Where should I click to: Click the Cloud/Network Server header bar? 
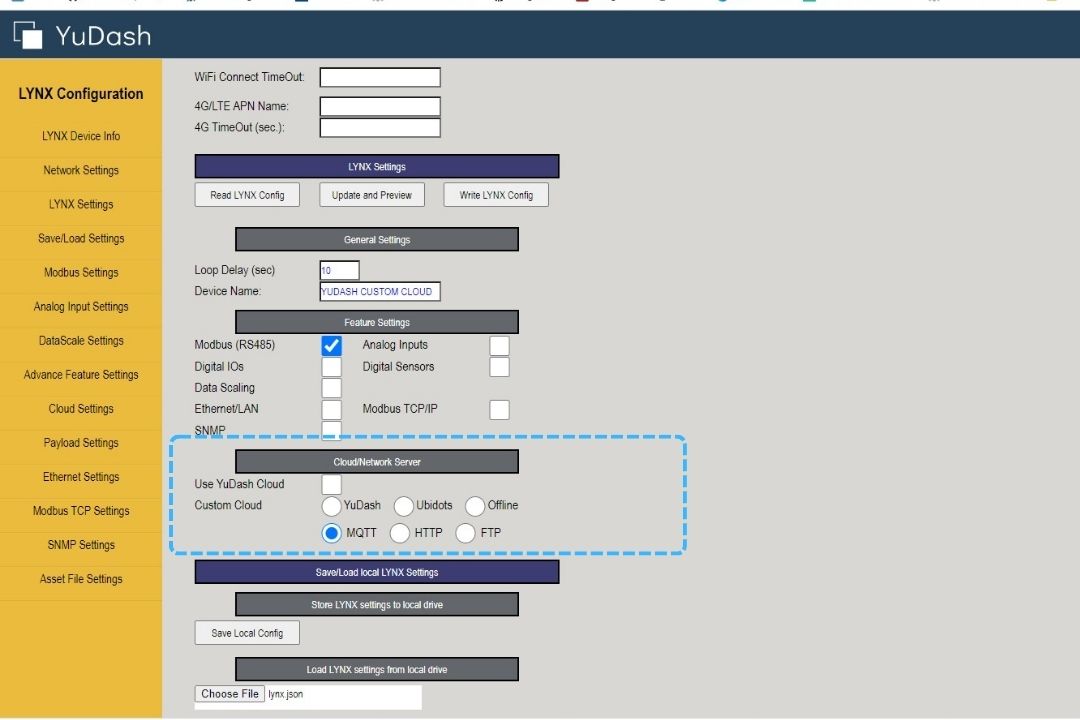377,462
